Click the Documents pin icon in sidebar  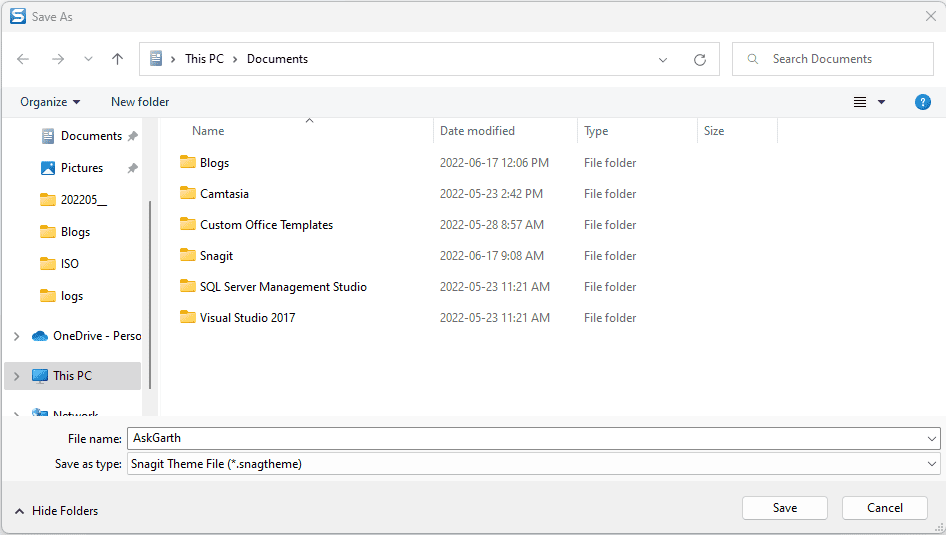coord(133,136)
